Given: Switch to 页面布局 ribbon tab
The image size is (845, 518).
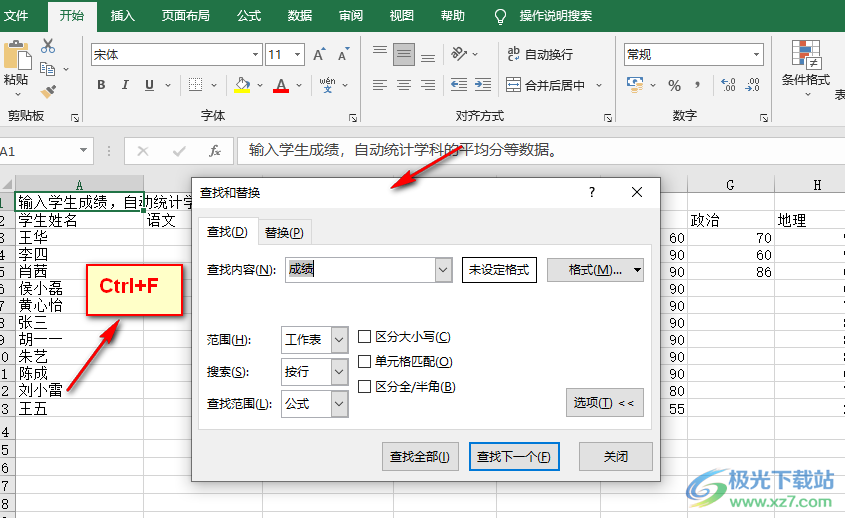Looking at the screenshot, I should pyautogui.click(x=185, y=16).
